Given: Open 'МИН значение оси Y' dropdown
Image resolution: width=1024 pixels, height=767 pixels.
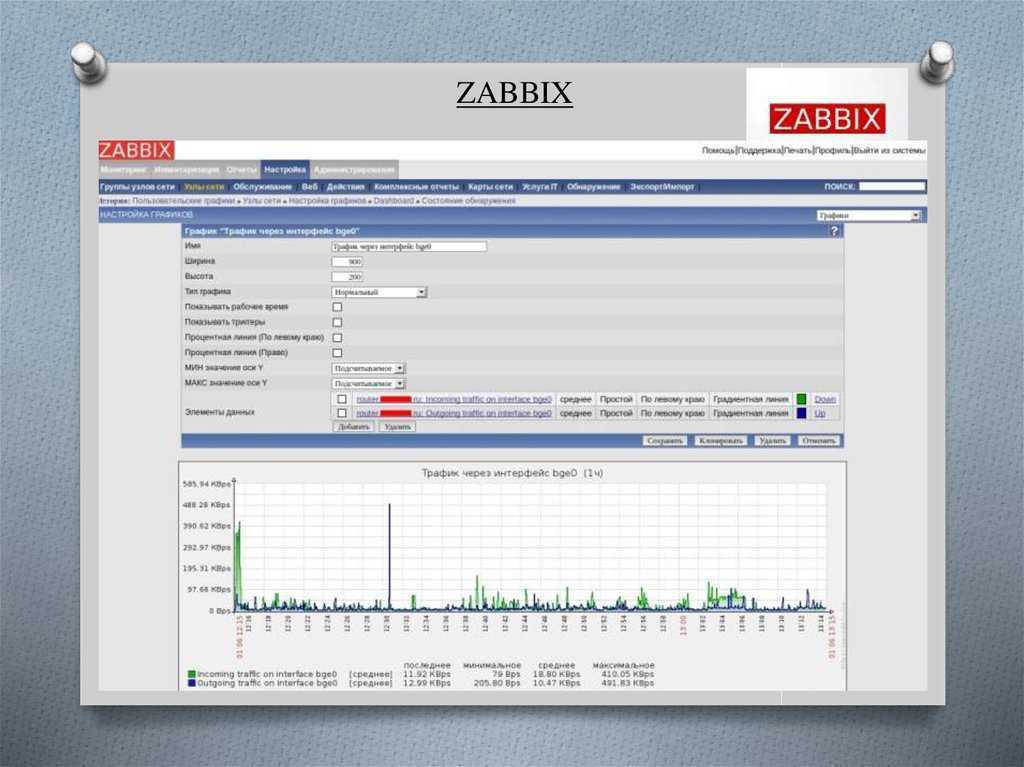Looking at the screenshot, I should [368, 368].
